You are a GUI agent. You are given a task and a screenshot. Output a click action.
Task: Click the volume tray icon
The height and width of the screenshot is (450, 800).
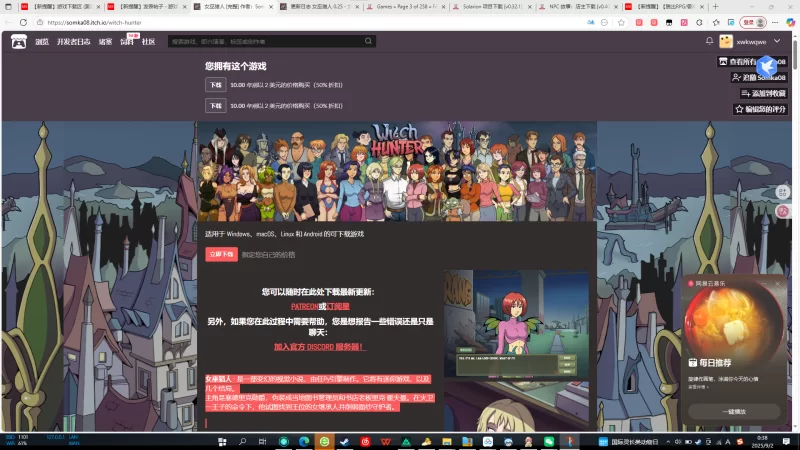[x=678, y=442]
